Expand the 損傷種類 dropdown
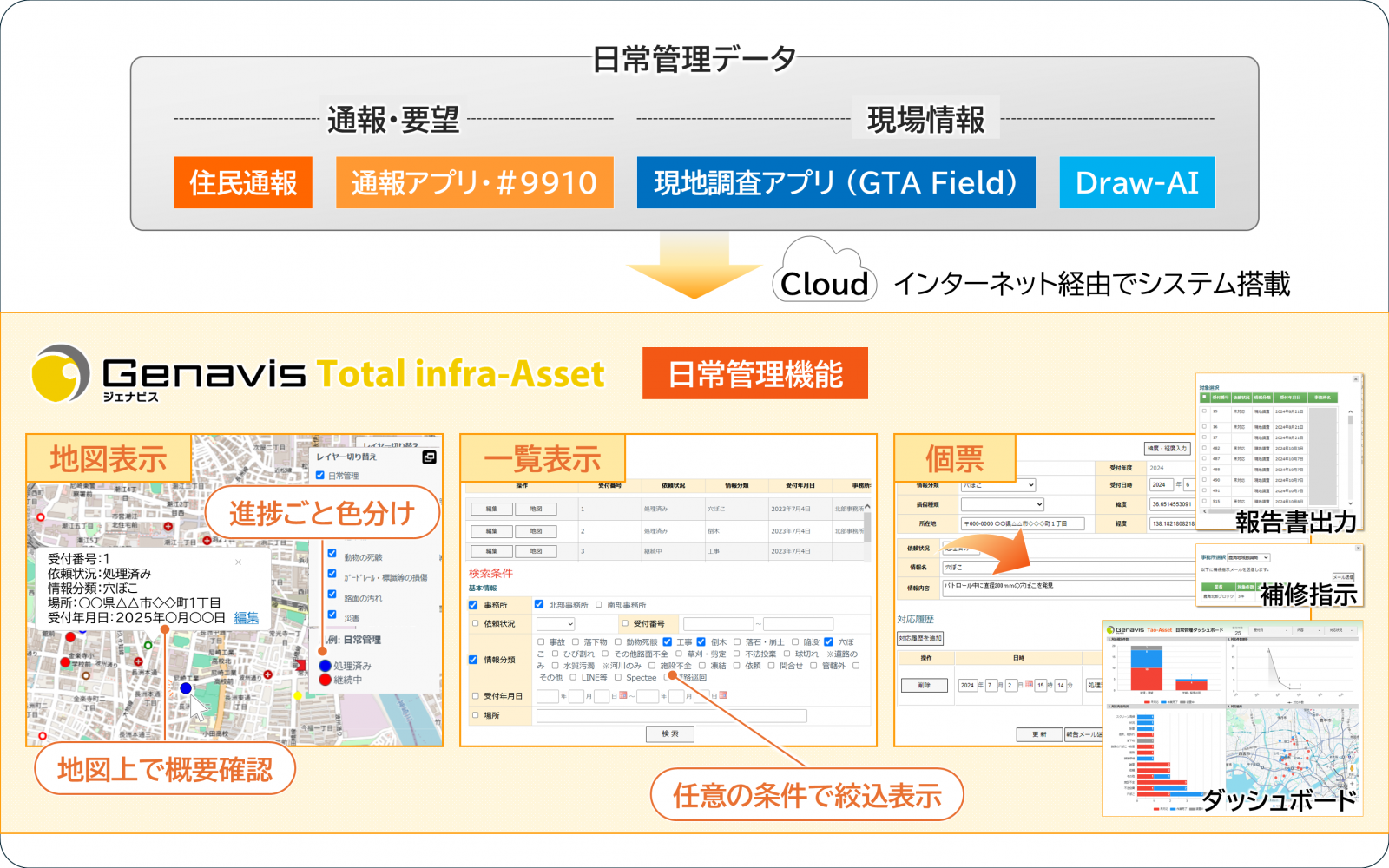1389x868 pixels. tap(1002, 504)
